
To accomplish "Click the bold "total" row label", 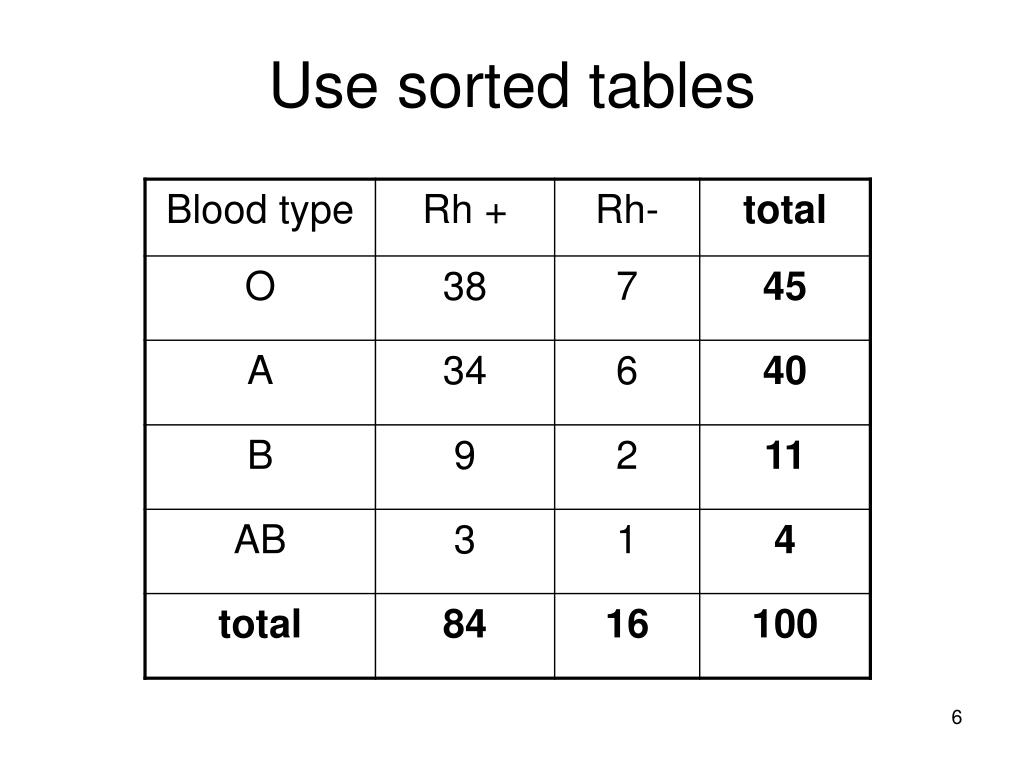I will click(260, 625).
